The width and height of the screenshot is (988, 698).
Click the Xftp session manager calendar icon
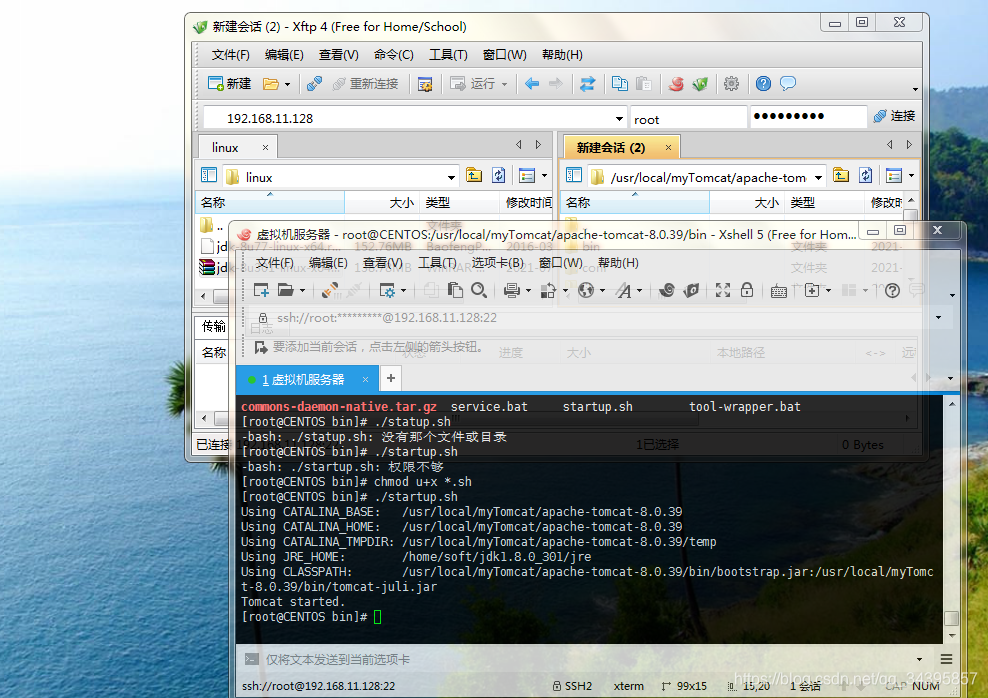tap(425, 84)
